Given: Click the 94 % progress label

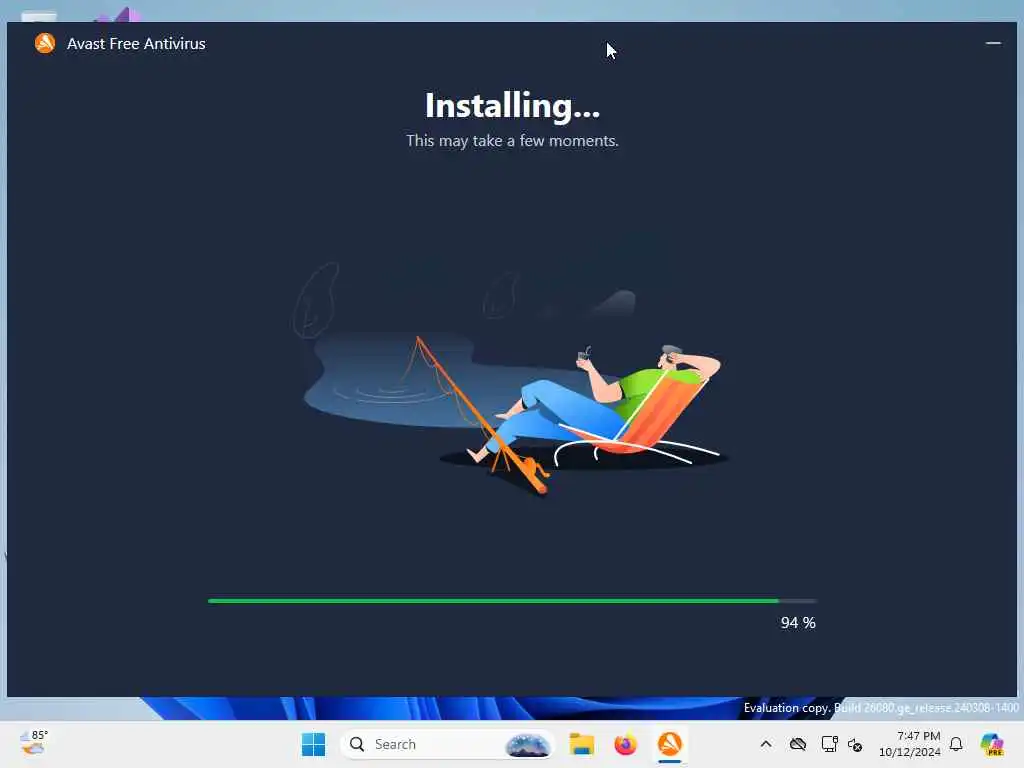Looking at the screenshot, I should 798,623.
